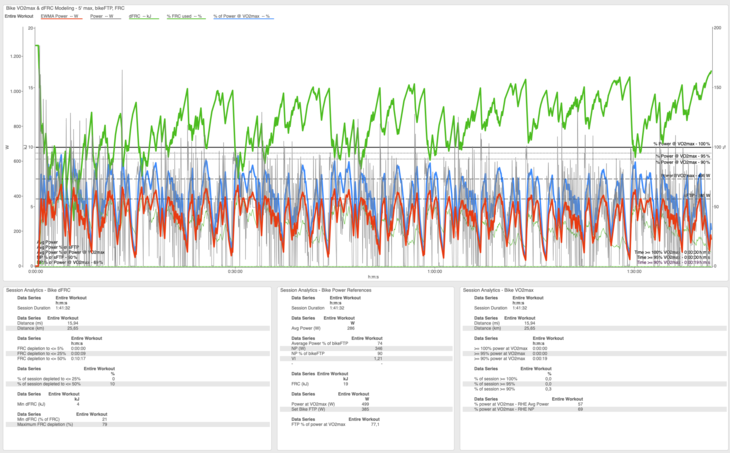Select the NP % of bikeFTP row
This screenshot has height=453, width=730.
tap(366, 354)
